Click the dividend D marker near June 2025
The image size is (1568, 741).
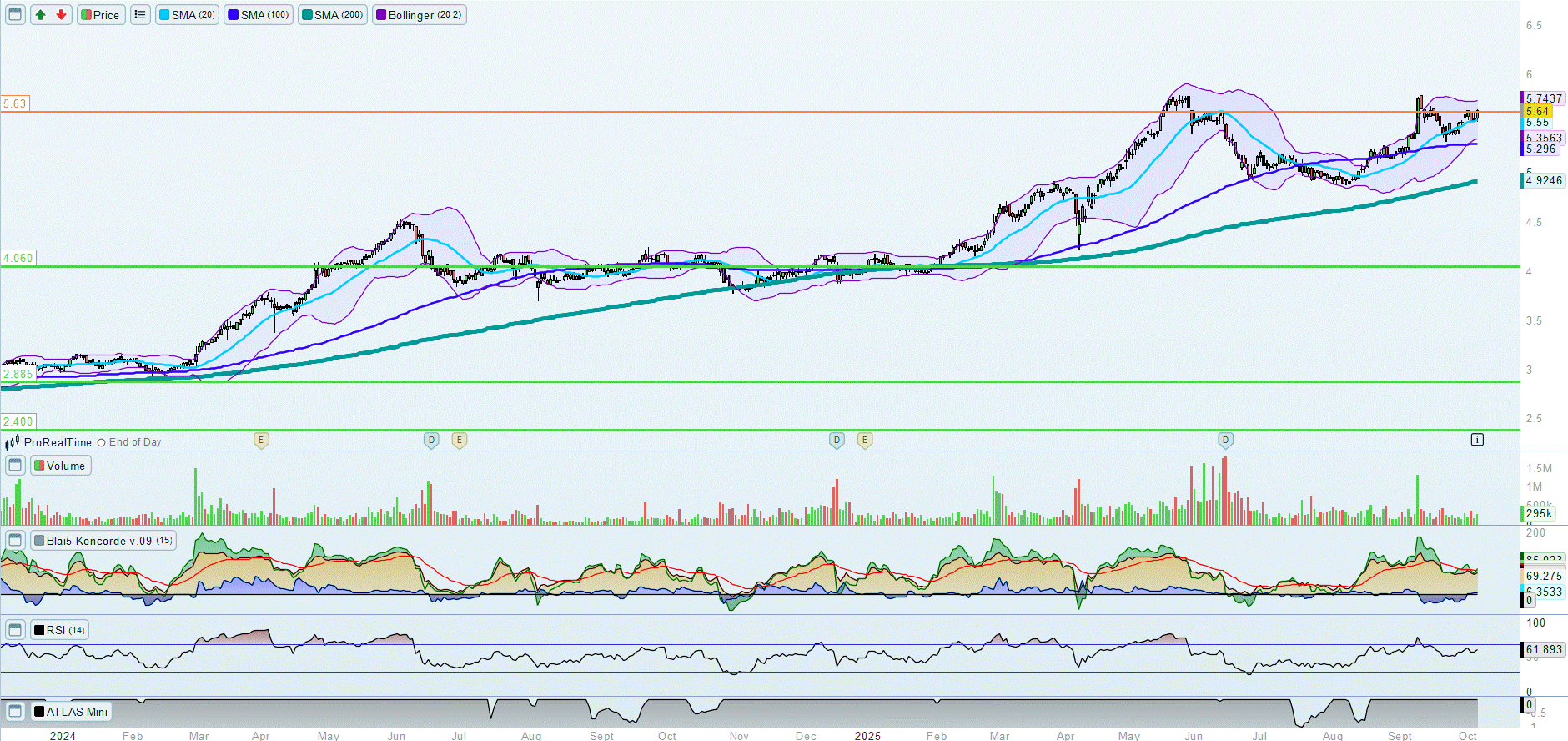[1225, 440]
